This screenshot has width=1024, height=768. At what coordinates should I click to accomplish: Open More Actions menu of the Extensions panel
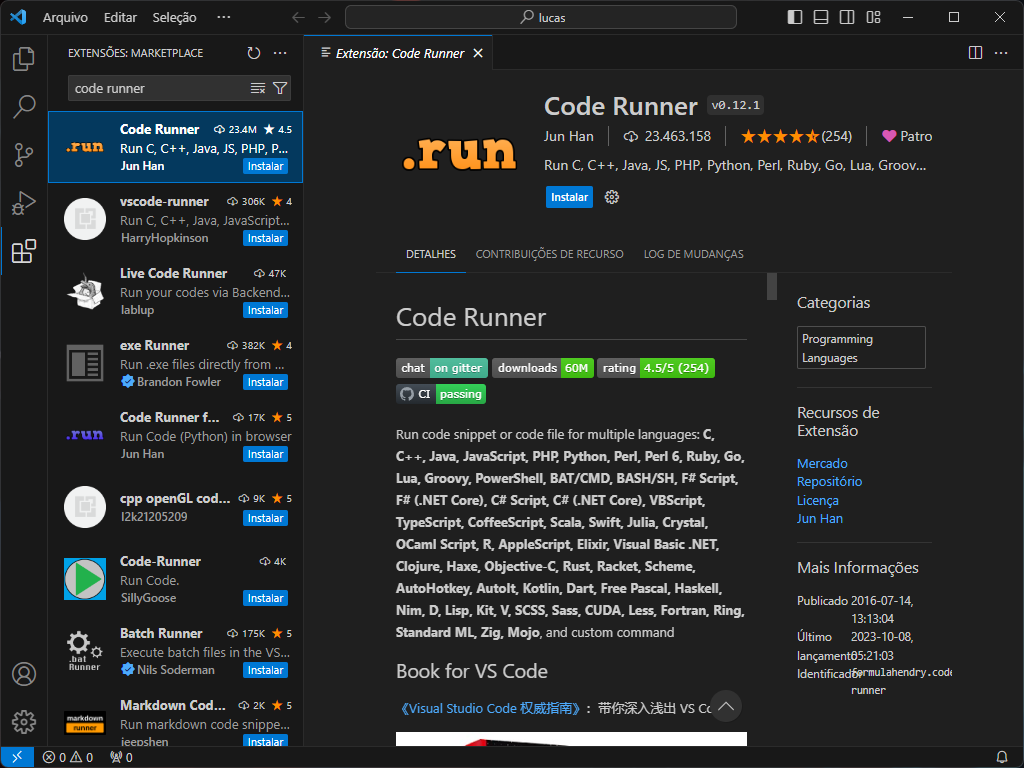click(280, 53)
